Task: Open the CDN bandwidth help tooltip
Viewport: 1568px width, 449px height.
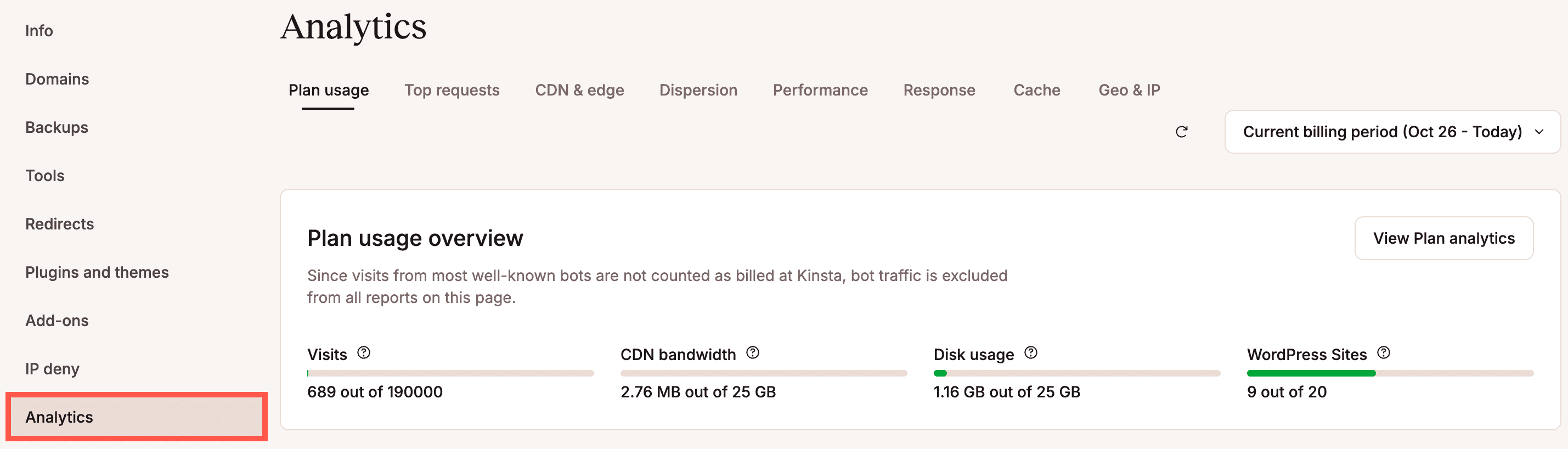Action: [x=752, y=352]
